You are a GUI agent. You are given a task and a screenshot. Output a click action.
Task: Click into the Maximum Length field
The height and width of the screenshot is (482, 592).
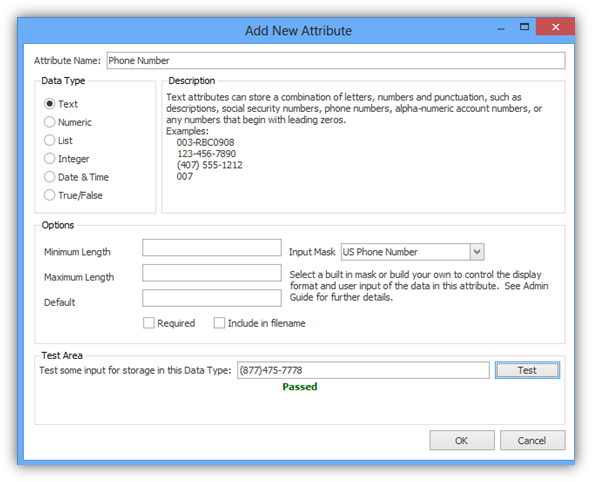click(212, 273)
